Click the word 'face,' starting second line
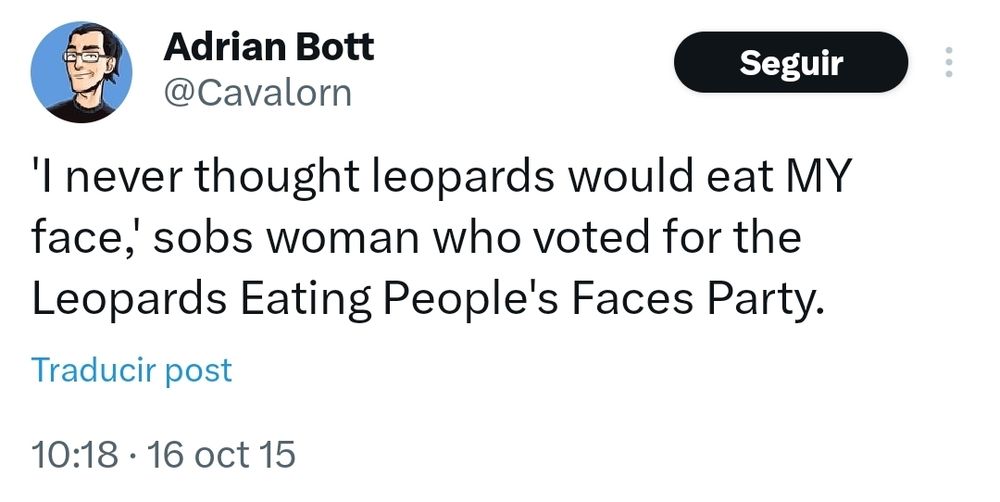This screenshot has height=502, width=1000. pyautogui.click(x=86, y=237)
